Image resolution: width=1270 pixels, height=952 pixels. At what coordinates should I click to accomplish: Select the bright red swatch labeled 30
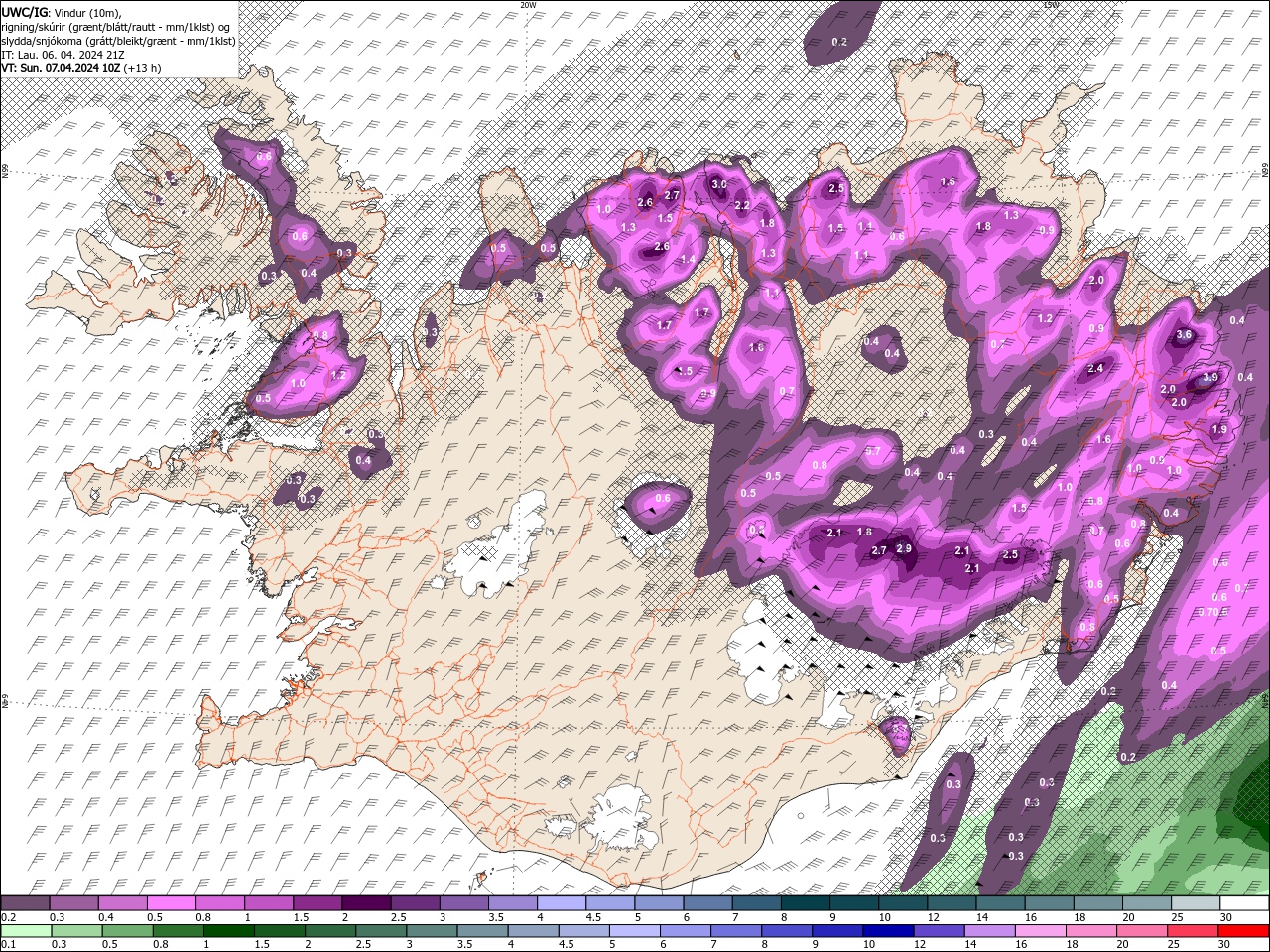coord(1243,931)
